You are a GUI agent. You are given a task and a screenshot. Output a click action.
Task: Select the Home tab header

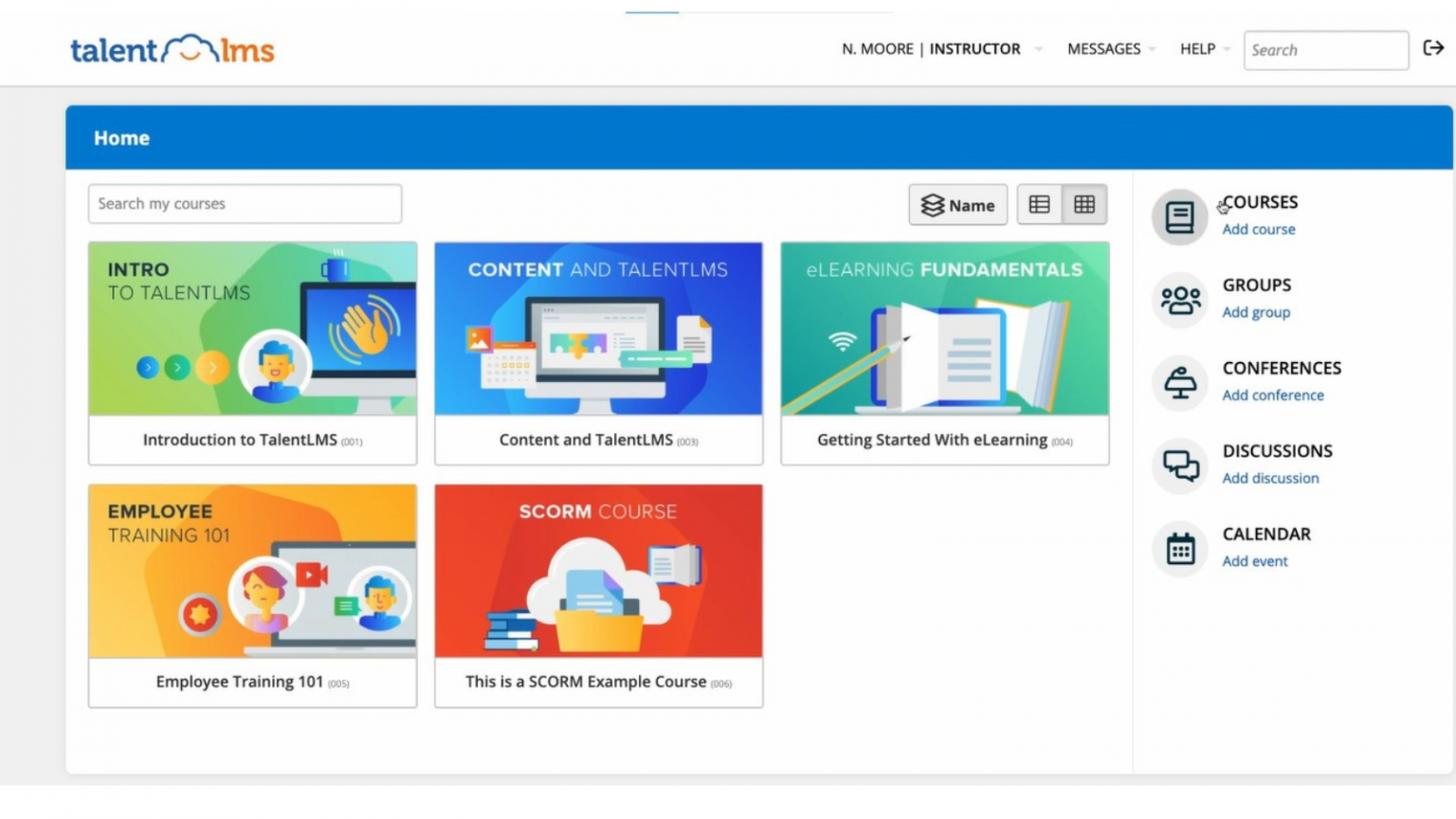(x=121, y=137)
